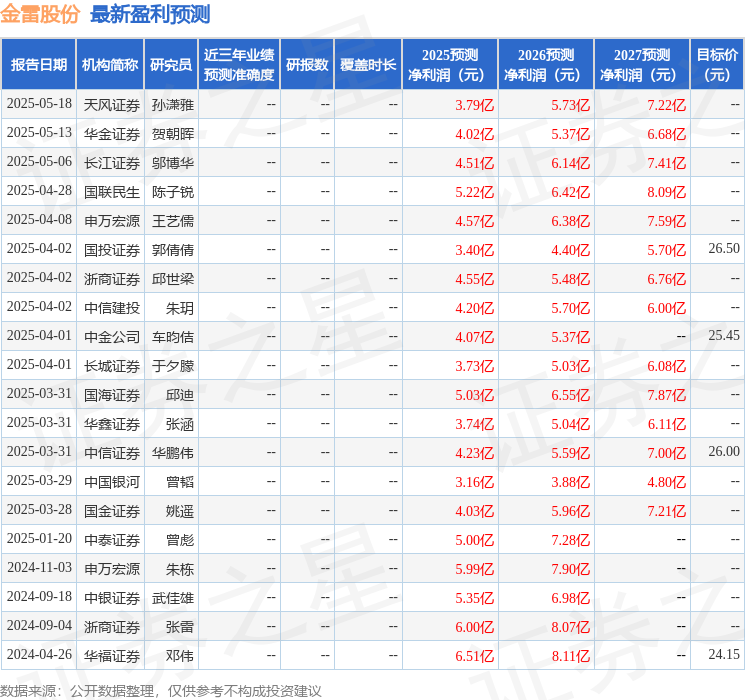
Task: Select the date cell 2024-11-03
Action: point(39,567)
